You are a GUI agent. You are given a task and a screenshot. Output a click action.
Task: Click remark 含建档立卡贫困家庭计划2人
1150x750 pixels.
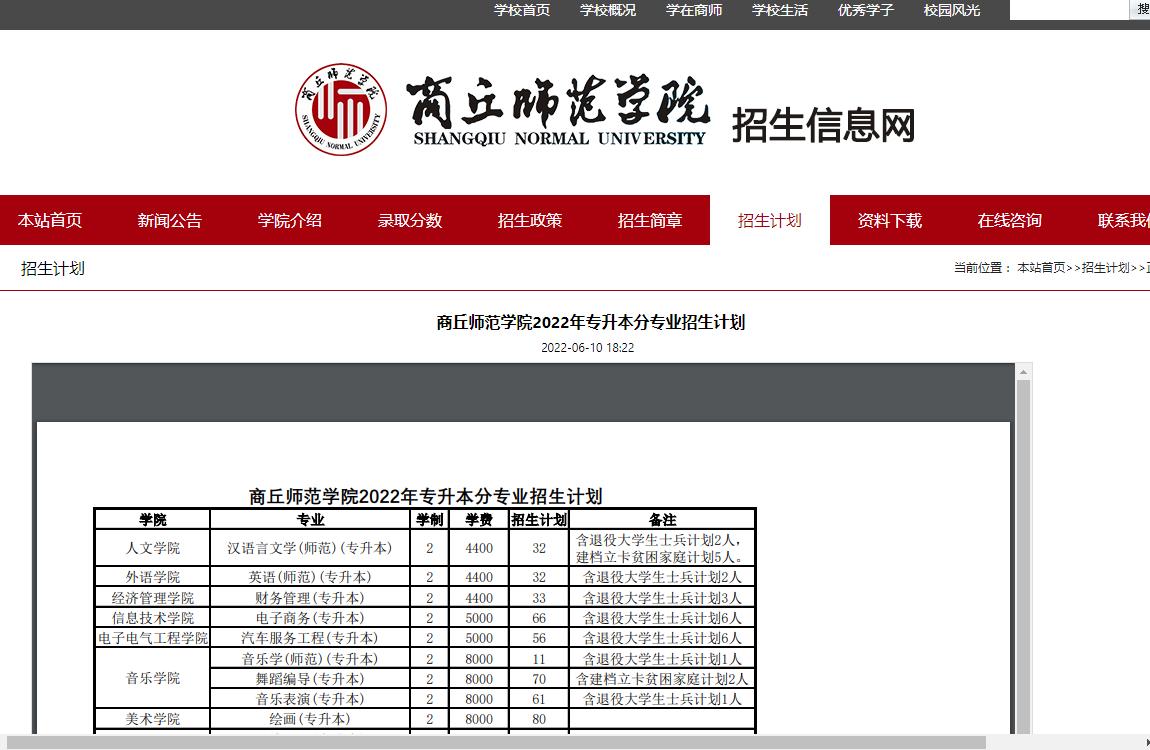tap(662, 679)
